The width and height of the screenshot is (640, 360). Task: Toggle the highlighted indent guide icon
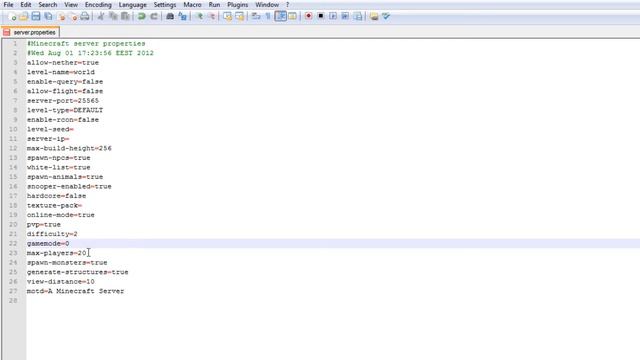pyautogui.click(x=280, y=16)
